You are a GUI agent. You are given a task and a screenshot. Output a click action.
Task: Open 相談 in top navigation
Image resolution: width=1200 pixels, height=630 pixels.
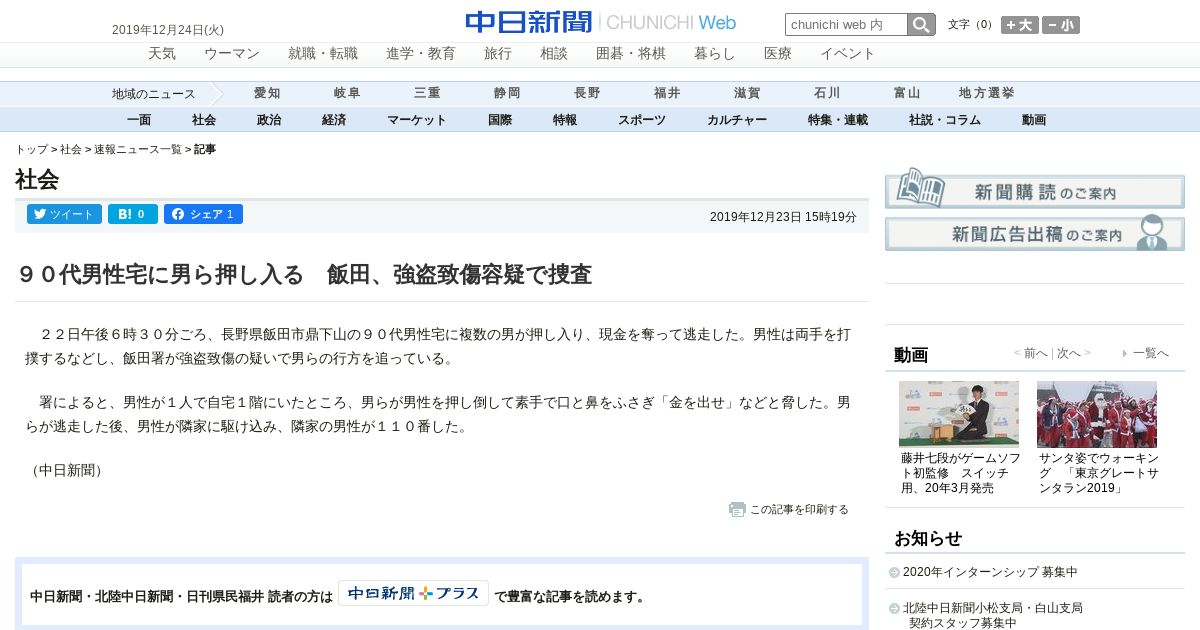pyautogui.click(x=554, y=54)
